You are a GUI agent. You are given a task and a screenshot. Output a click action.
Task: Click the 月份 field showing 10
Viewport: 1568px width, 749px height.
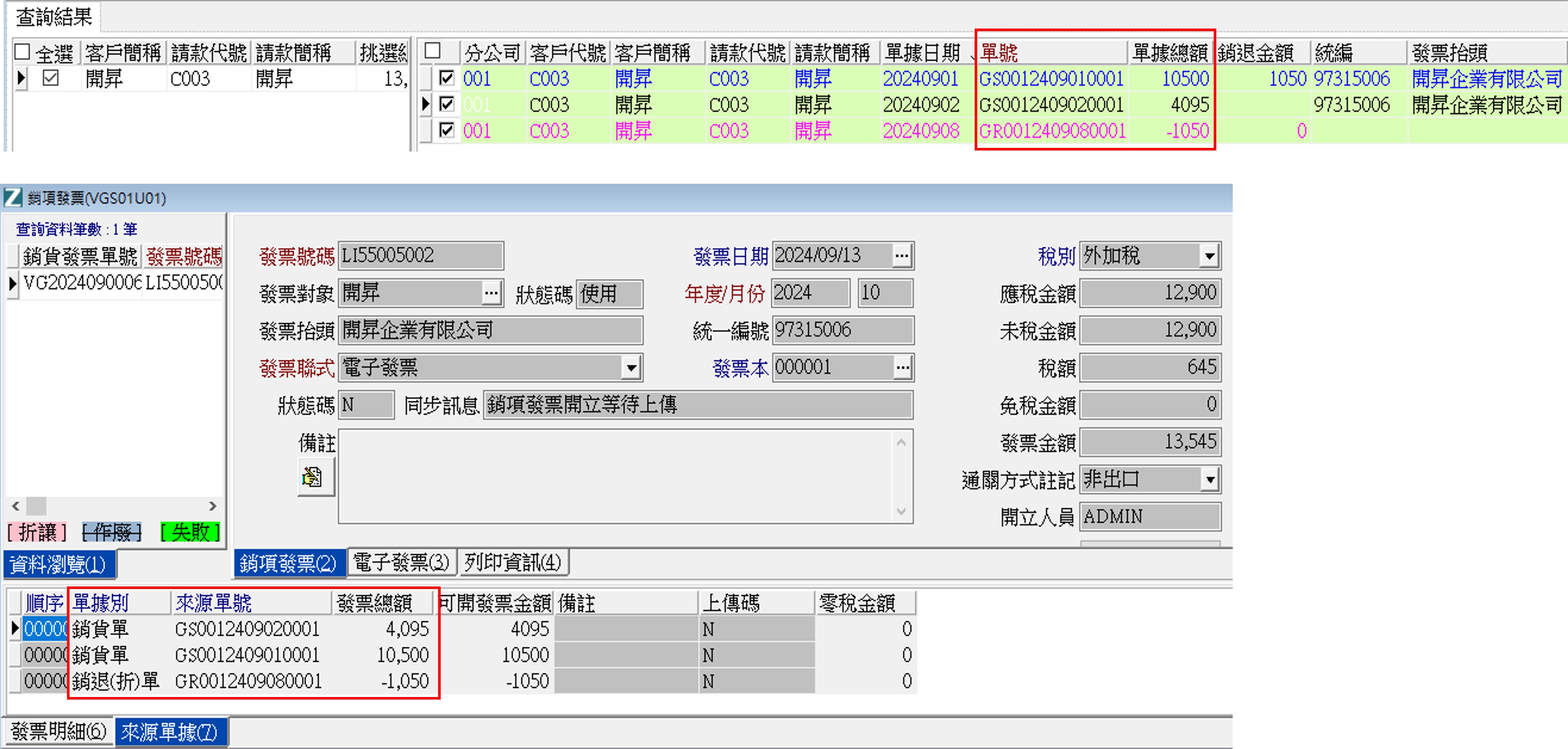click(885, 294)
